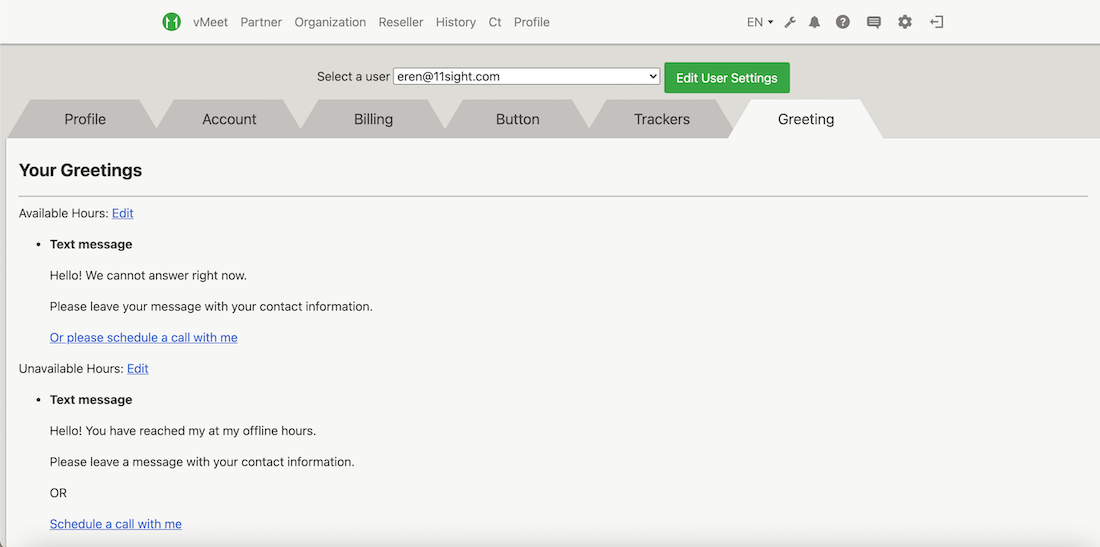Screen dimensions: 1100x547
Task: Open the Reseller menu item
Action: (401, 22)
